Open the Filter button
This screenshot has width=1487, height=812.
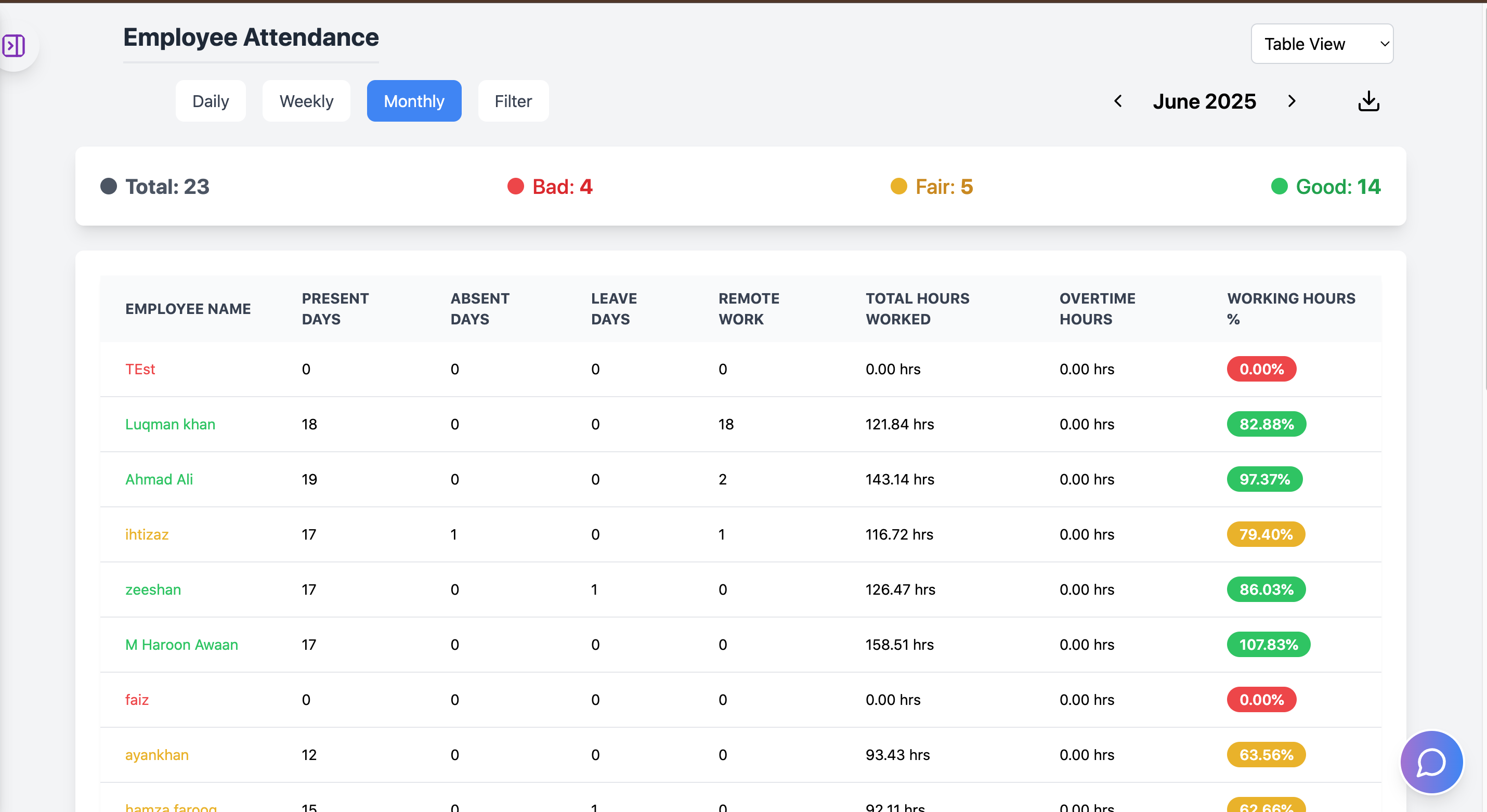[513, 101]
